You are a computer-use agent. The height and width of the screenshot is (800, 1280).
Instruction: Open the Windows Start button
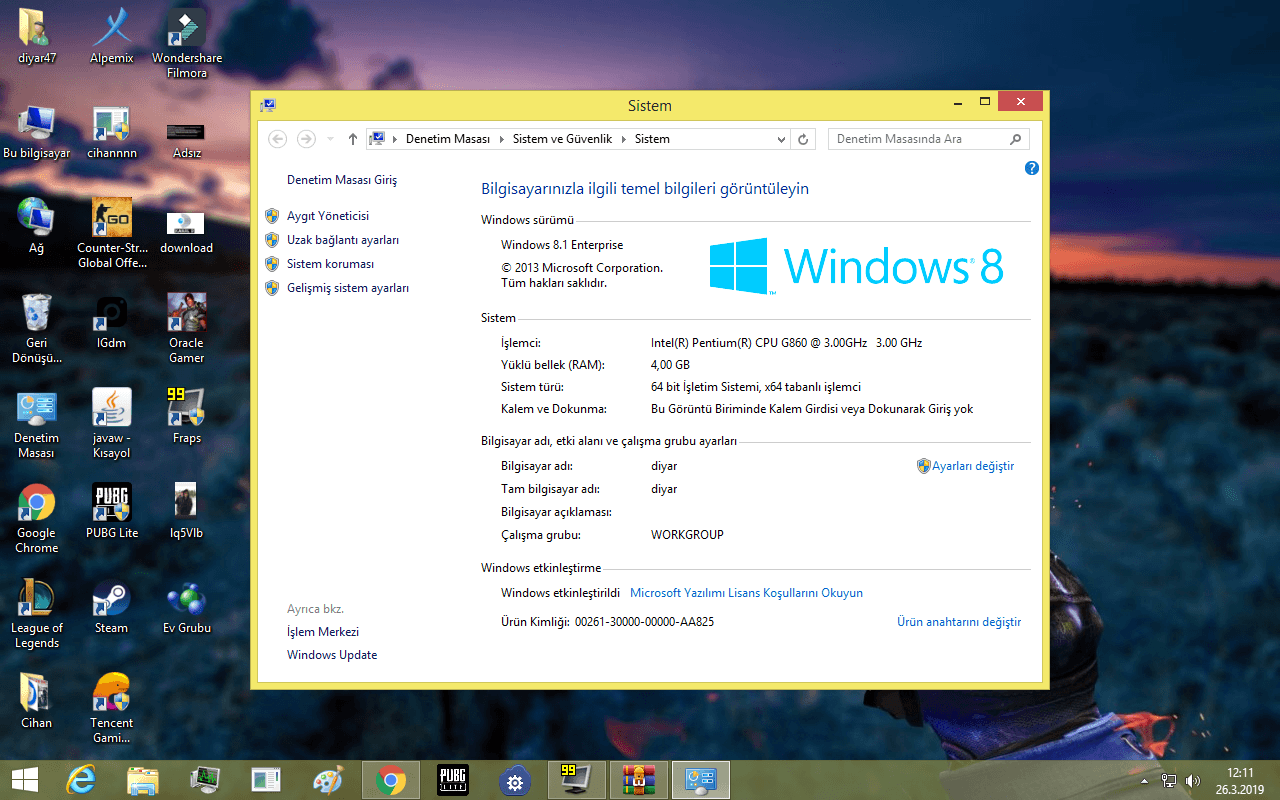click(25, 780)
